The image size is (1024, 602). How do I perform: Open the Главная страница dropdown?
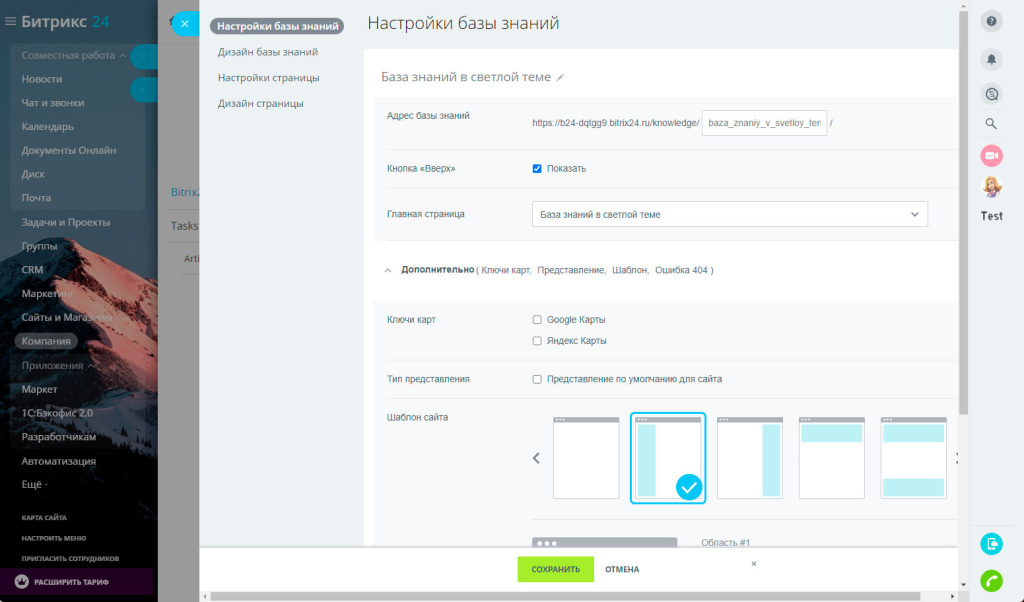click(x=729, y=214)
